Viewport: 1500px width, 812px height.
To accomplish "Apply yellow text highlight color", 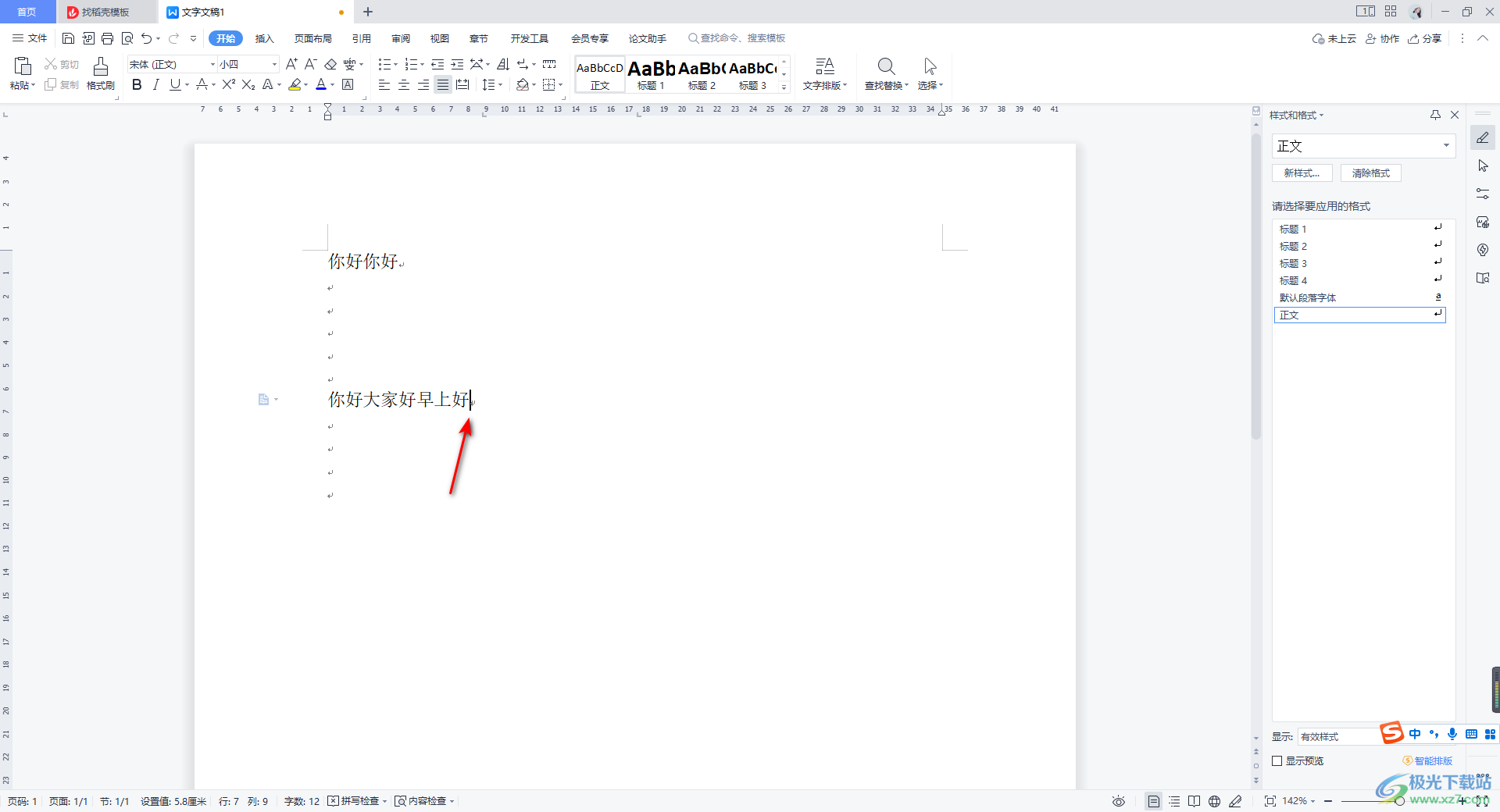I will point(295,84).
